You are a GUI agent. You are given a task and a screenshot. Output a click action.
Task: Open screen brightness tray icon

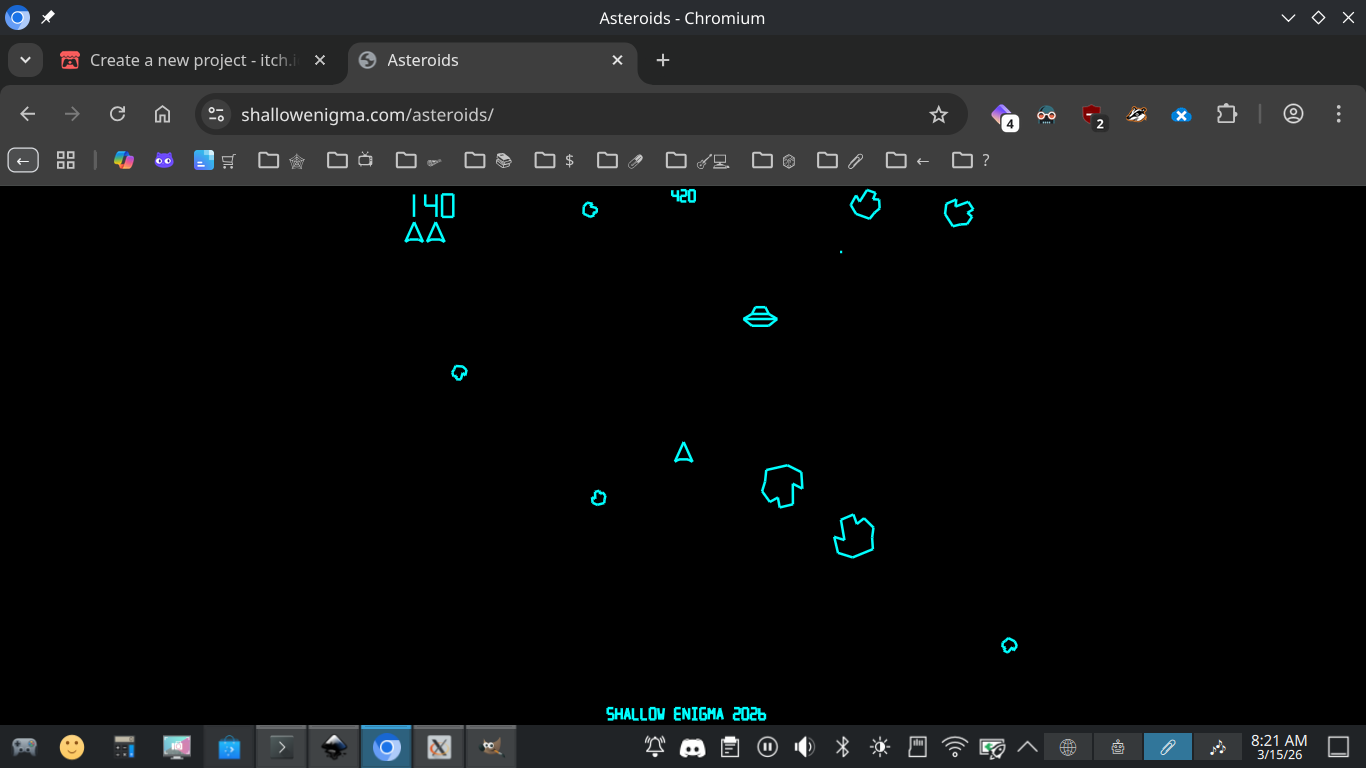click(880, 747)
